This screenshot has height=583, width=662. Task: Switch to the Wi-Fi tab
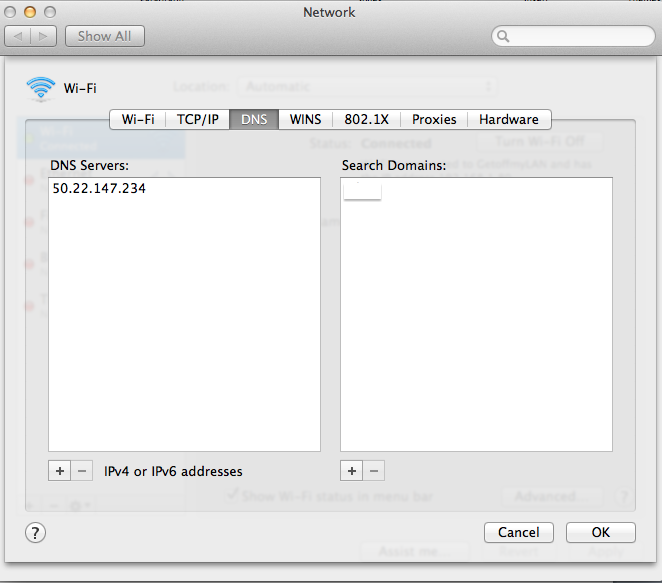coord(138,119)
